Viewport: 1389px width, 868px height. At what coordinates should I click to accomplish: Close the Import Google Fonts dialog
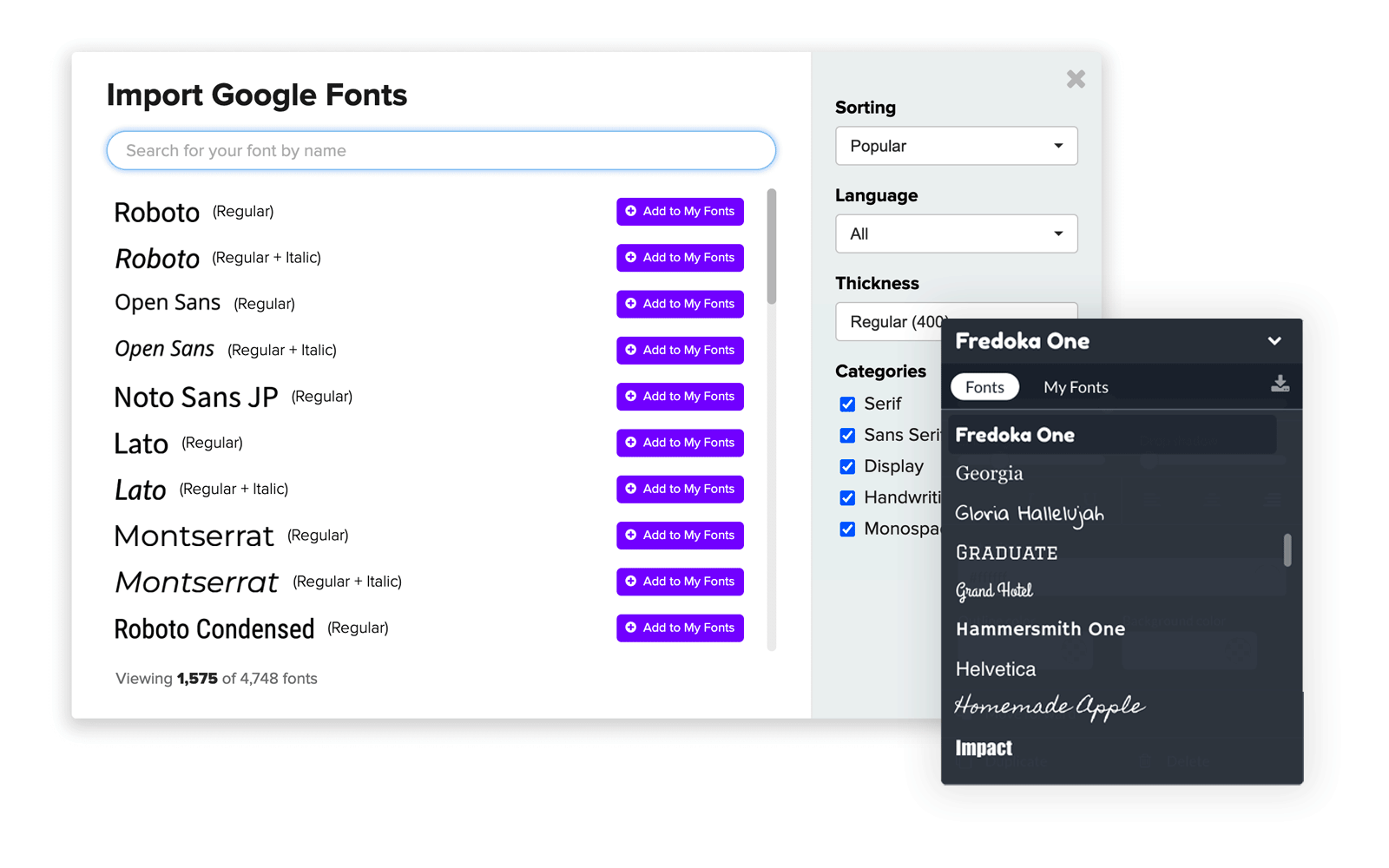point(1076,79)
